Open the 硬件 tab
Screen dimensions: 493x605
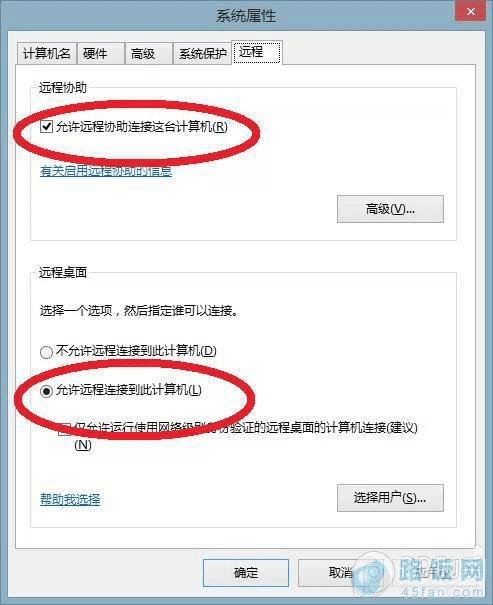pos(101,53)
